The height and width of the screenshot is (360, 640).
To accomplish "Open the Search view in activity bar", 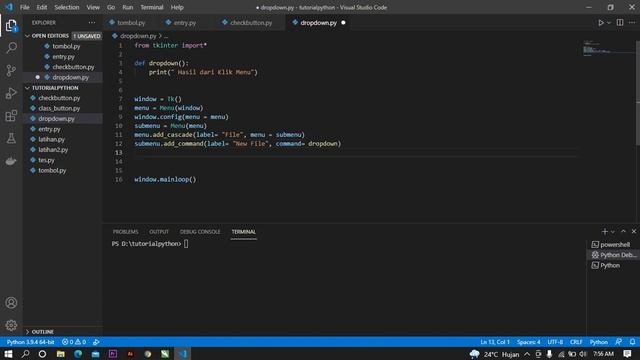I will (11, 48).
